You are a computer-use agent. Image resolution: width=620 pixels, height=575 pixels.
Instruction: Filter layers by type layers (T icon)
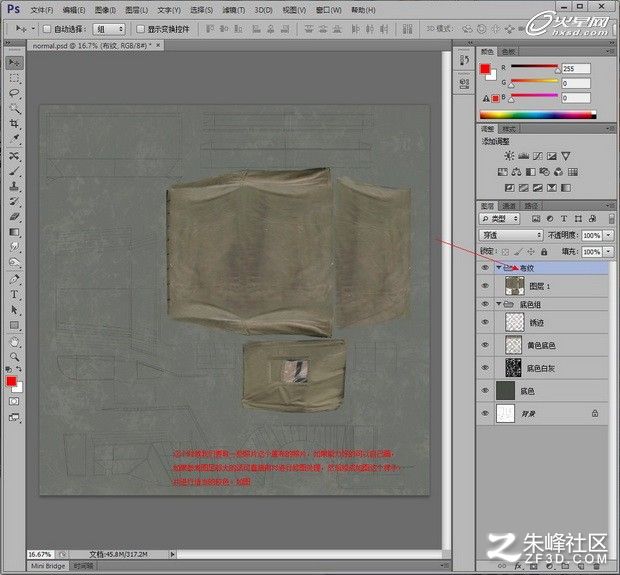click(564, 218)
